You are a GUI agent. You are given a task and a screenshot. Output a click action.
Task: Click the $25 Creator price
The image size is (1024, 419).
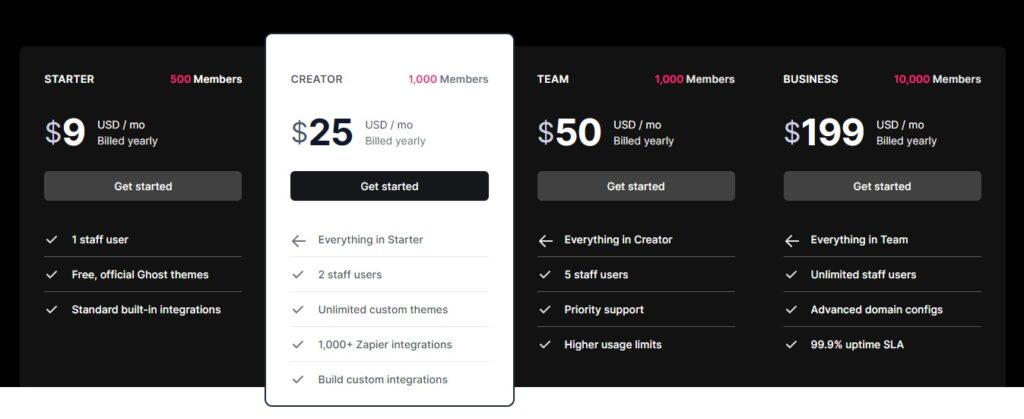click(322, 132)
